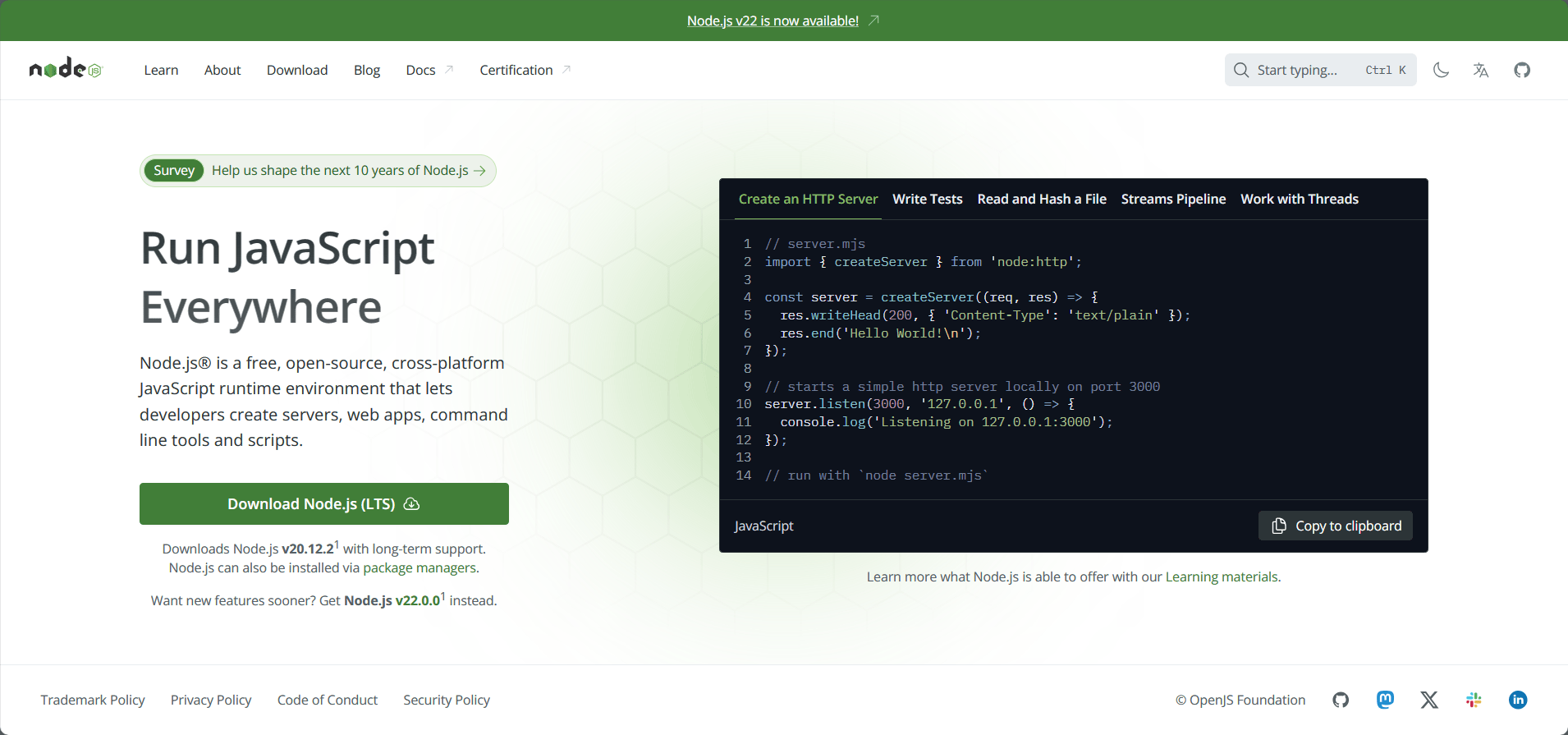The width and height of the screenshot is (1568, 735).
Task: Click Download Node.js (LTS) button
Action: pyautogui.click(x=323, y=503)
